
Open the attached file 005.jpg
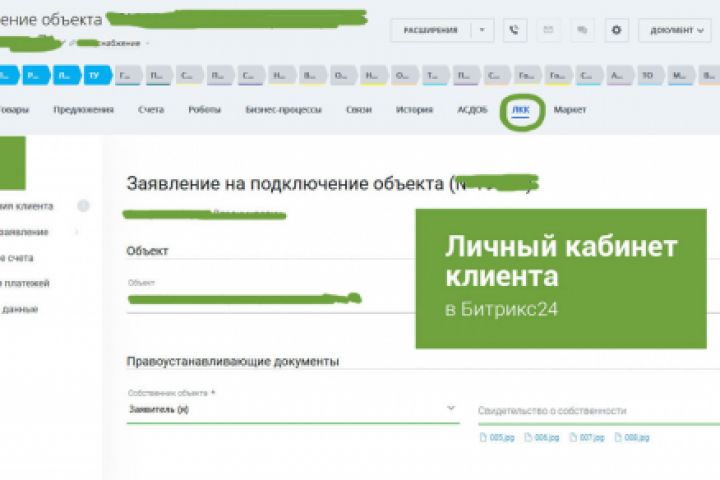point(497,438)
